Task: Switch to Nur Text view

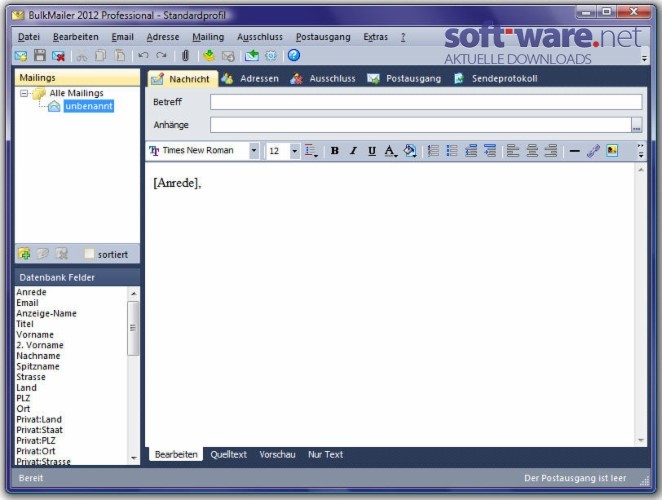Action: click(x=326, y=454)
